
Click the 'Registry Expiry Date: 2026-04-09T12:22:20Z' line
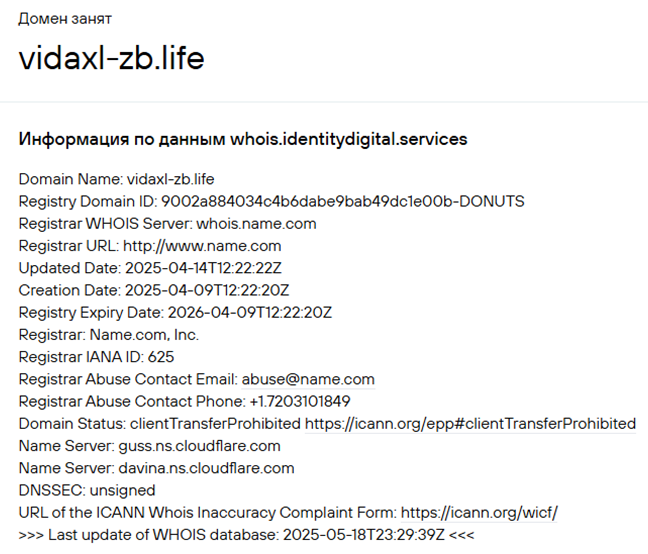pos(175,313)
